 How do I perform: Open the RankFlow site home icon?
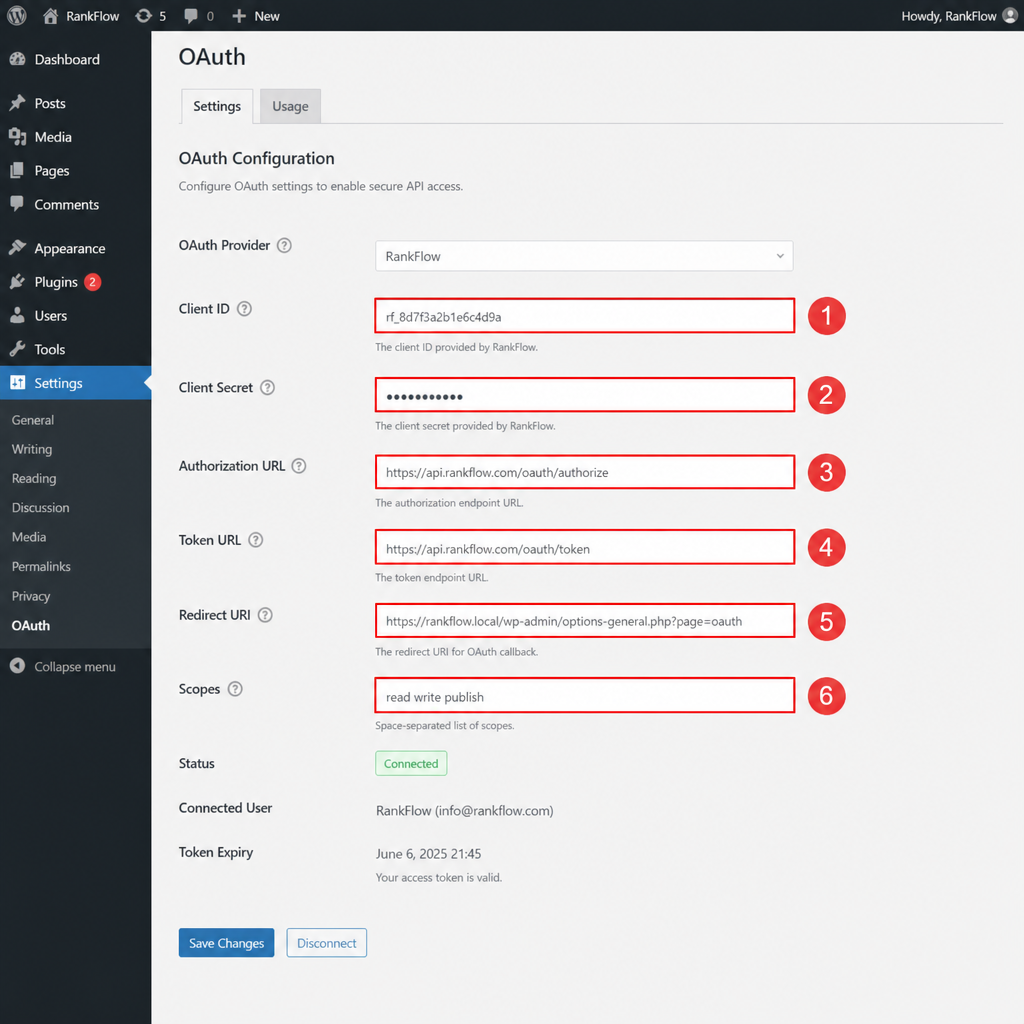[50, 16]
